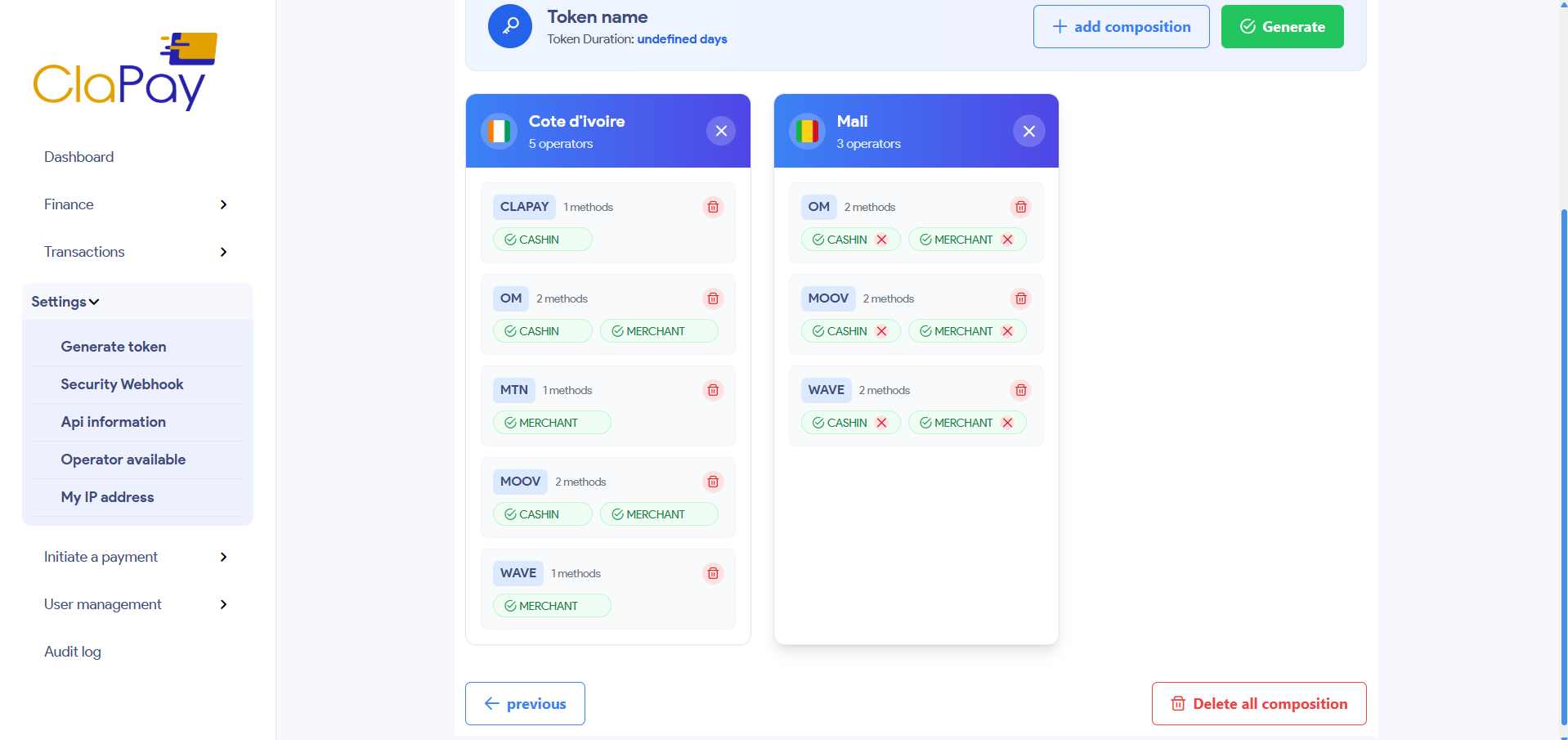Open the Audit log page
Screen dimensions: 1568x740
[x=72, y=652]
